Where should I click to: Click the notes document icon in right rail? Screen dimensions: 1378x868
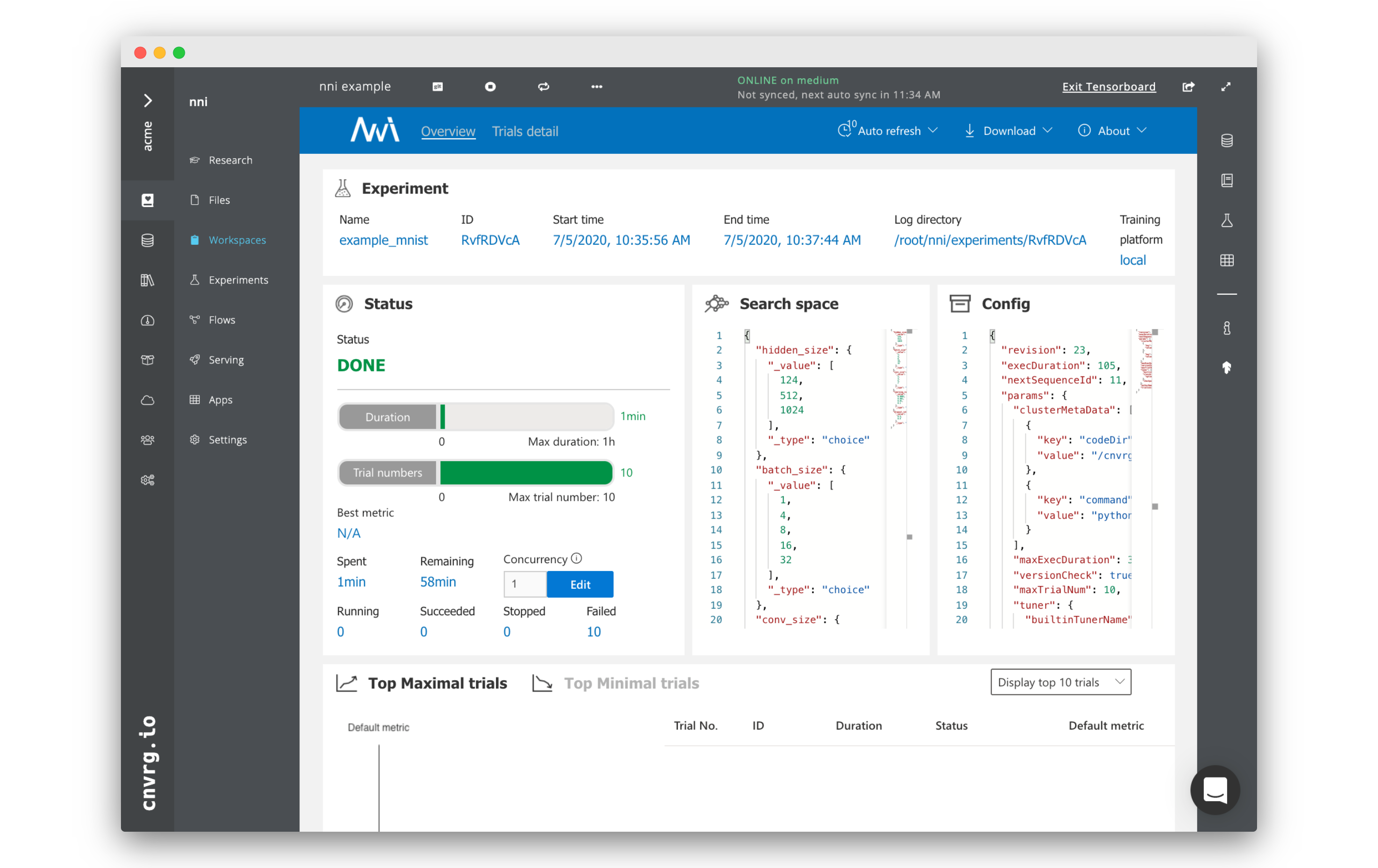(x=1227, y=180)
